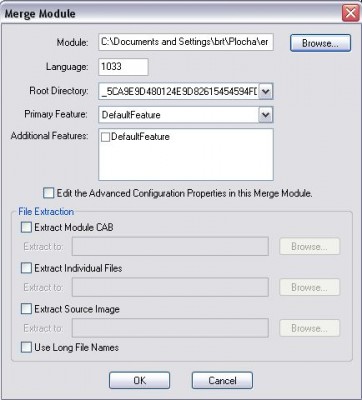362x400 pixels.
Task: Check the Use Long File Names option
Action: (x=26, y=347)
